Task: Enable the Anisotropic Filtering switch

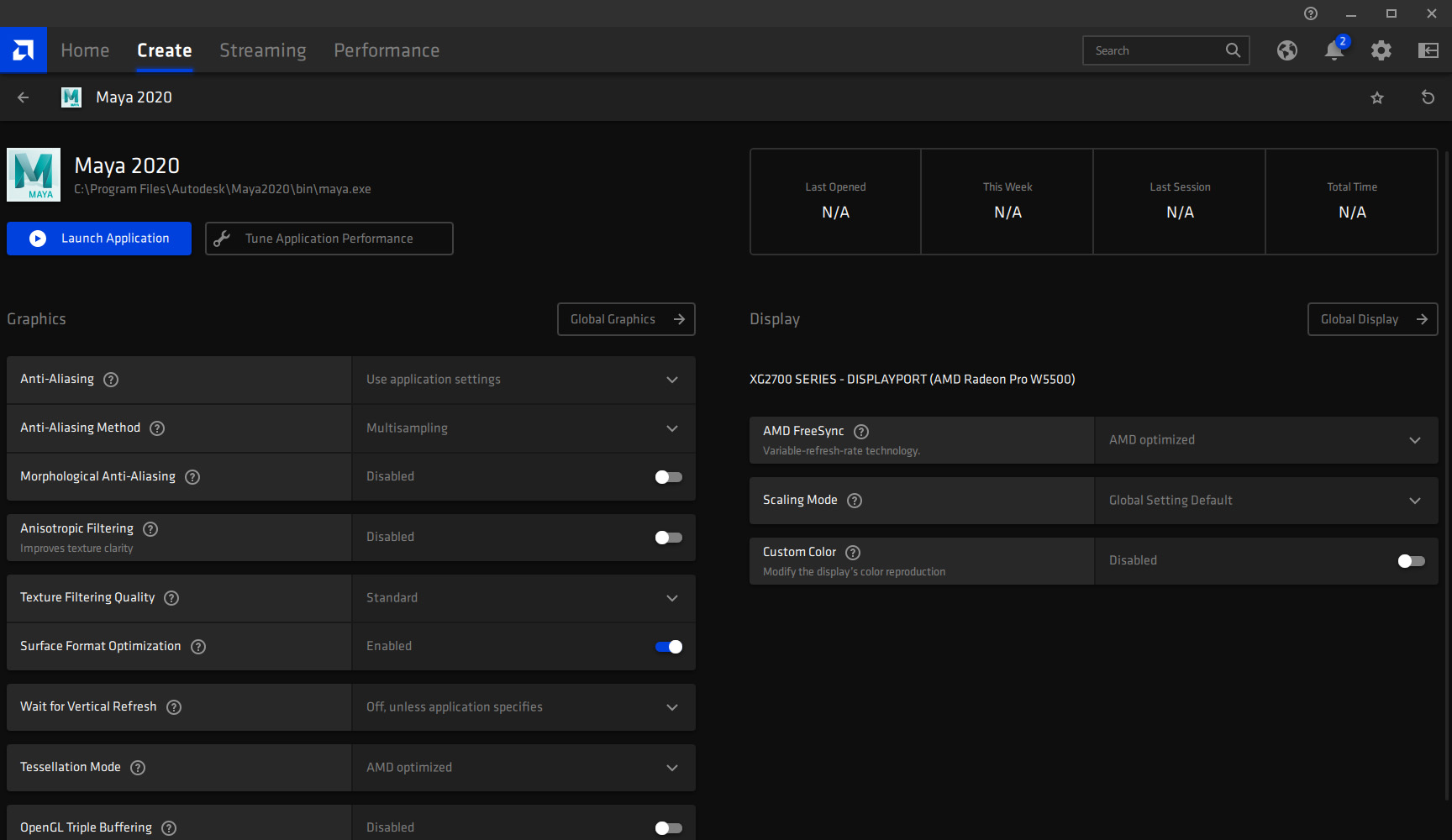Action: 669,538
